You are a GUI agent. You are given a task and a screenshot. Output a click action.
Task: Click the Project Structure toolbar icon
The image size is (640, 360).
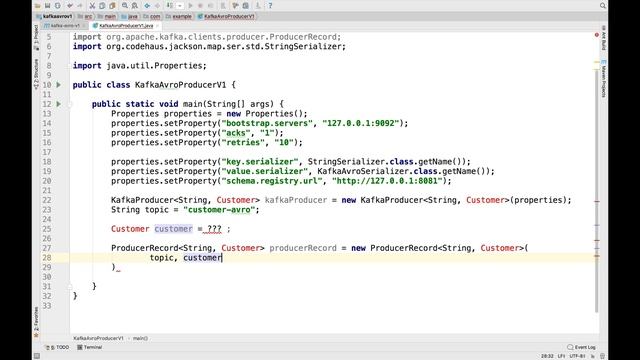tap(246, 6)
